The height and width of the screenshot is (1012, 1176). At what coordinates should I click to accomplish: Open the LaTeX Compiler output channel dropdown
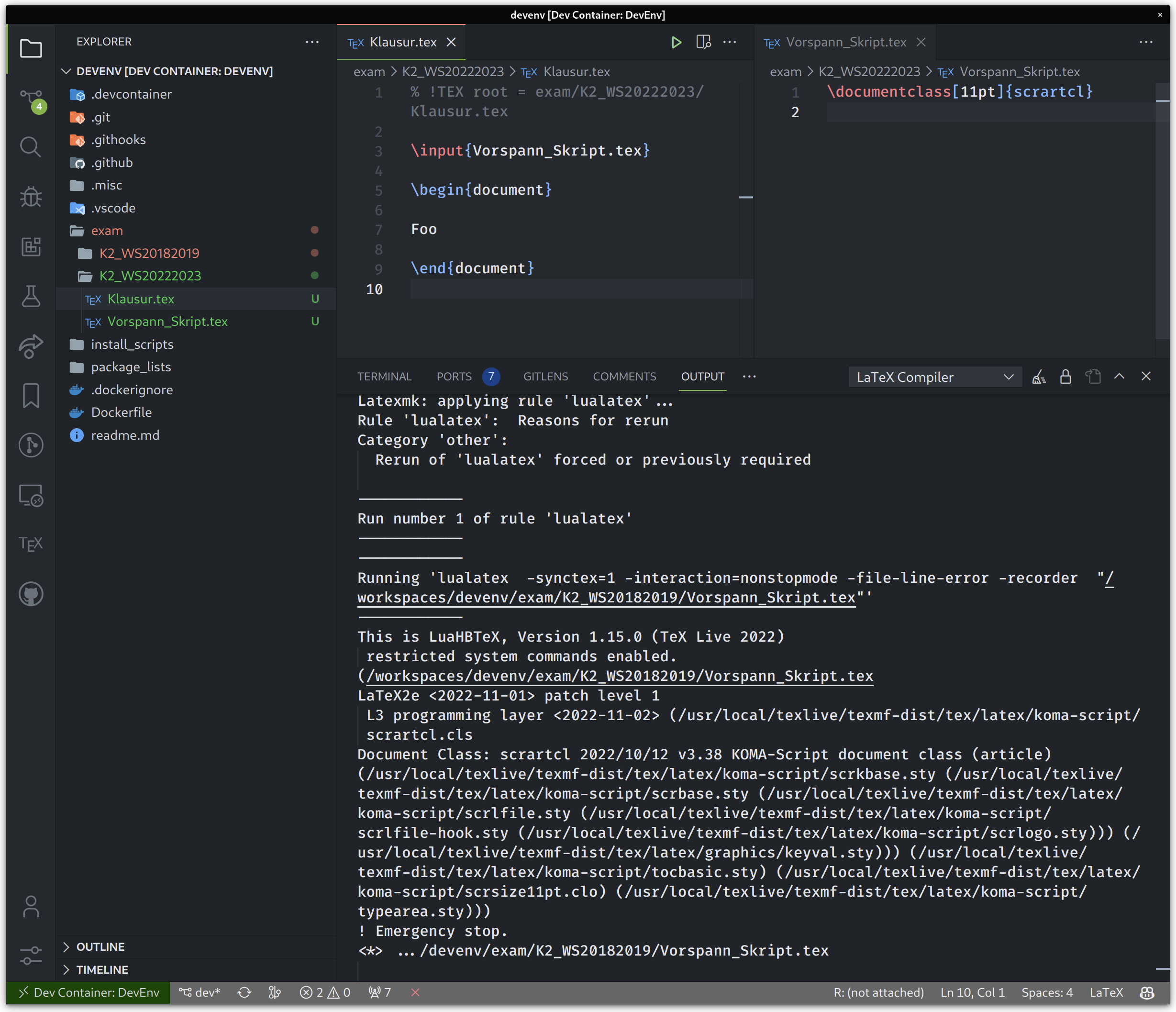(x=935, y=376)
